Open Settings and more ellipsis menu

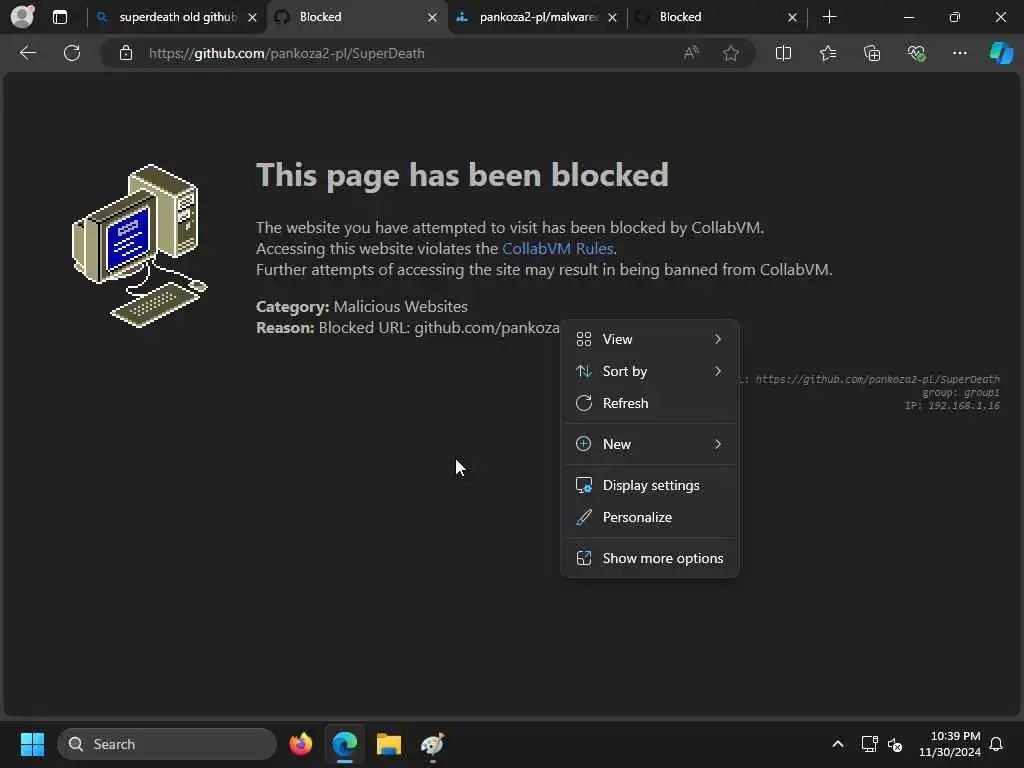point(959,53)
